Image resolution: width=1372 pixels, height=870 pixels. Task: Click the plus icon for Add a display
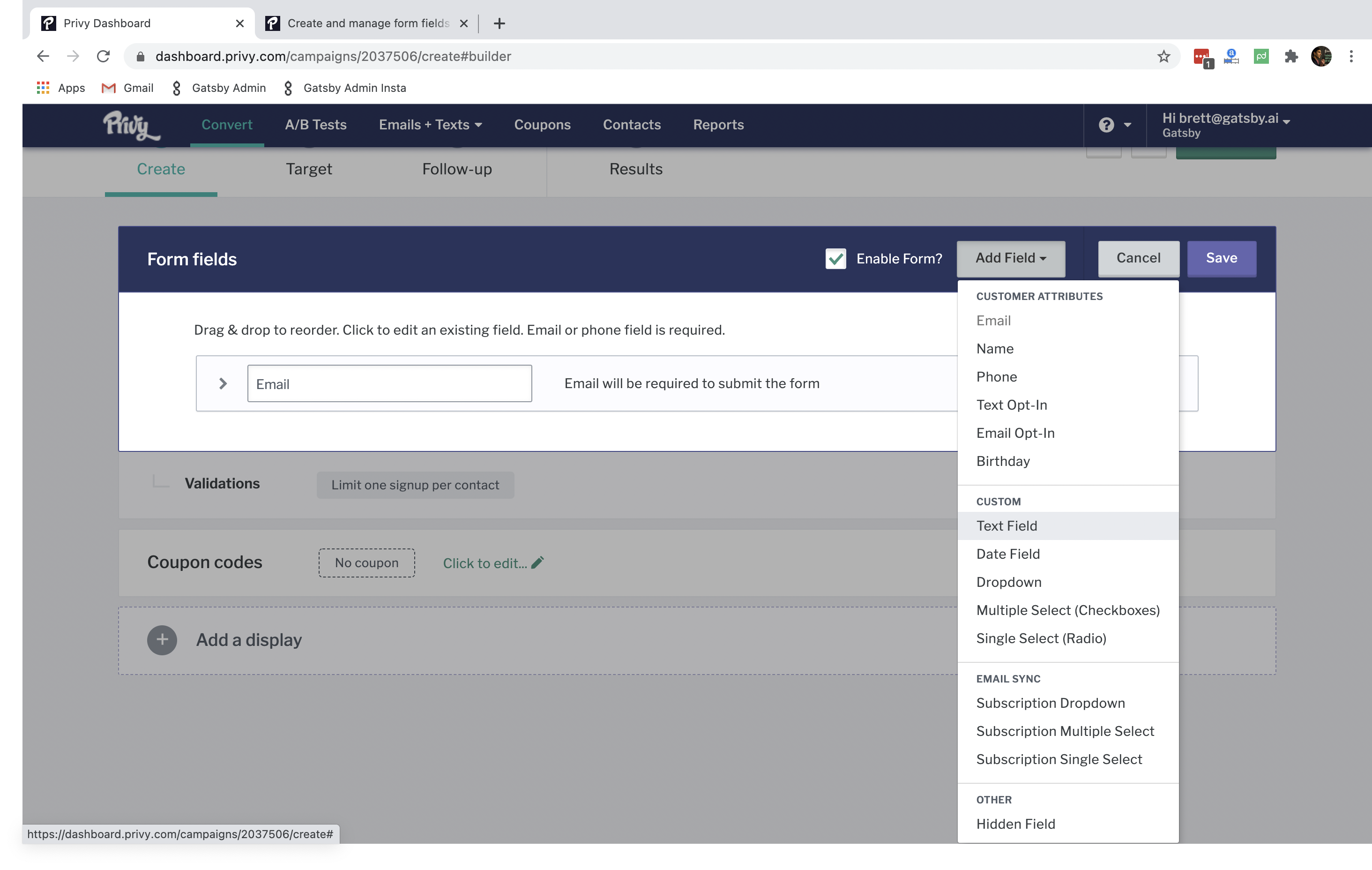pyautogui.click(x=162, y=640)
